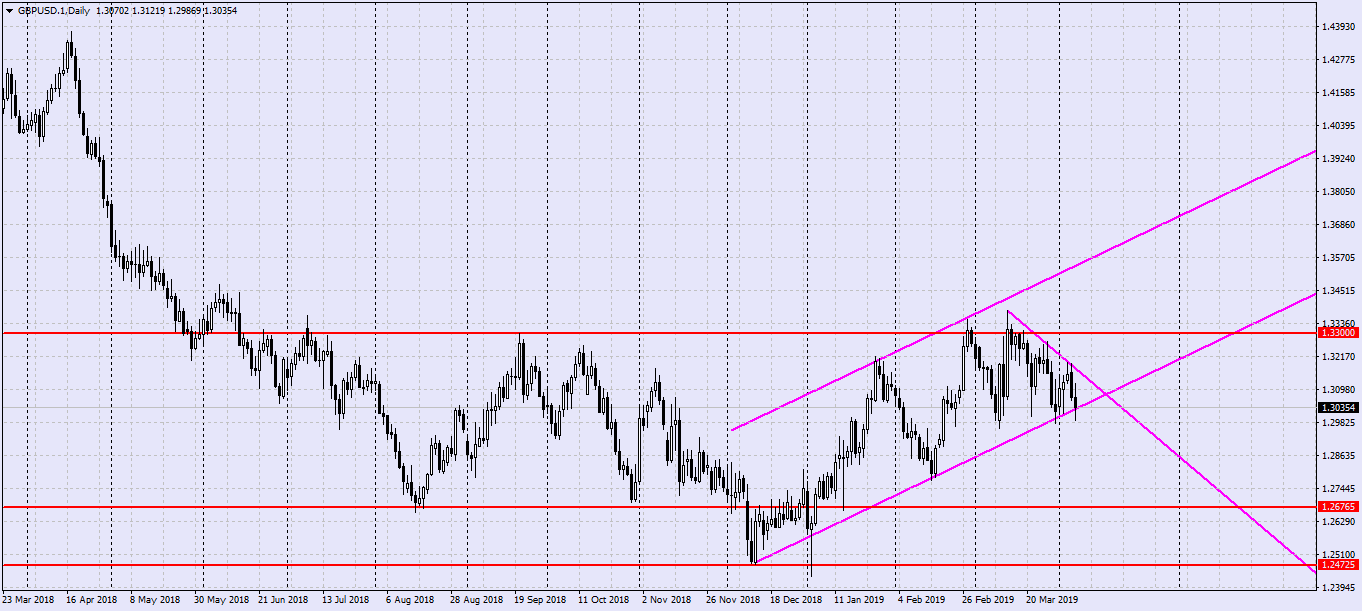Click 1.40395 on the price scale
Viewport: 1362px width, 611px height.
tap(1338, 125)
